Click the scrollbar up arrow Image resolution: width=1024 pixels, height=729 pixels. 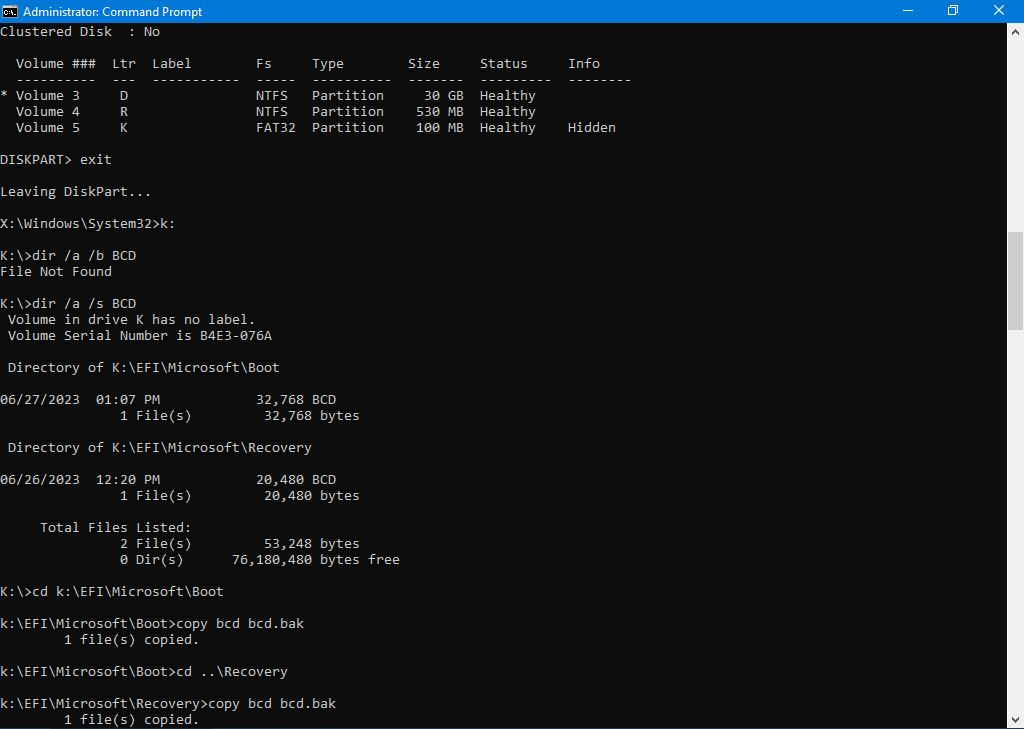(1015, 30)
